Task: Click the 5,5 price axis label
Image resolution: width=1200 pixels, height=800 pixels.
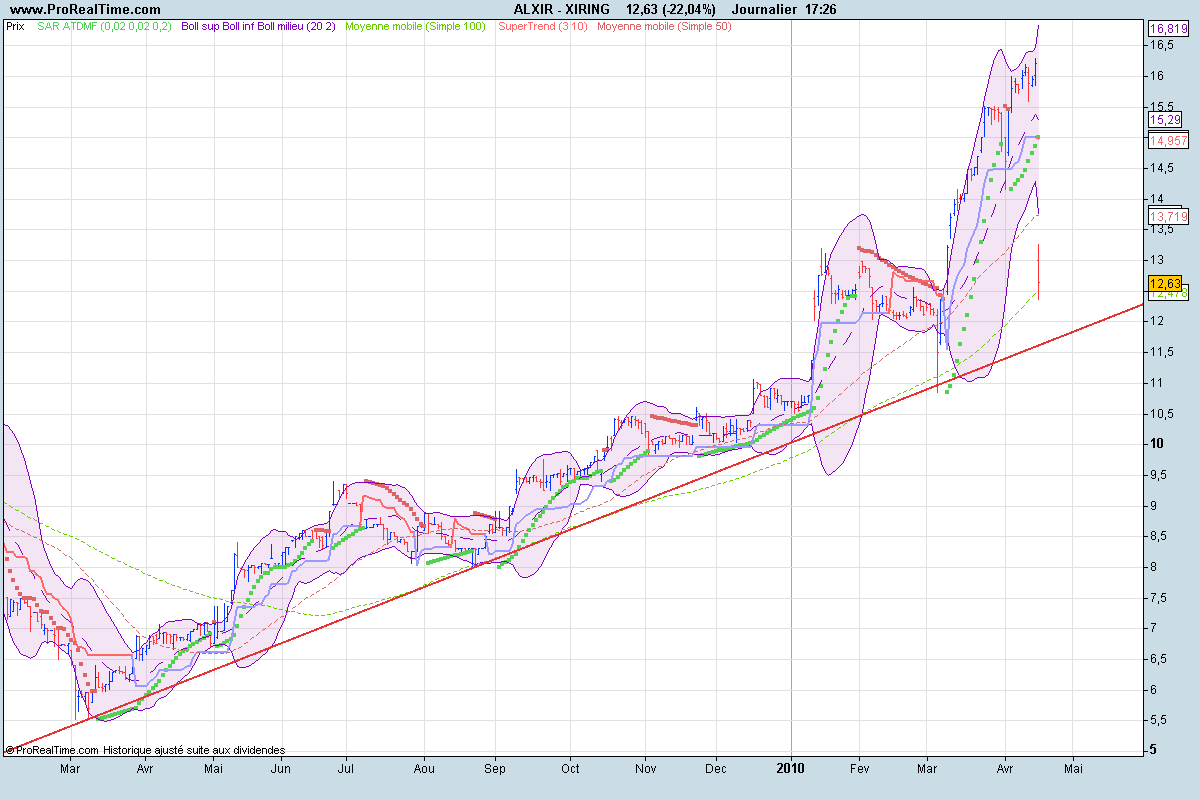Action: coord(1158,720)
